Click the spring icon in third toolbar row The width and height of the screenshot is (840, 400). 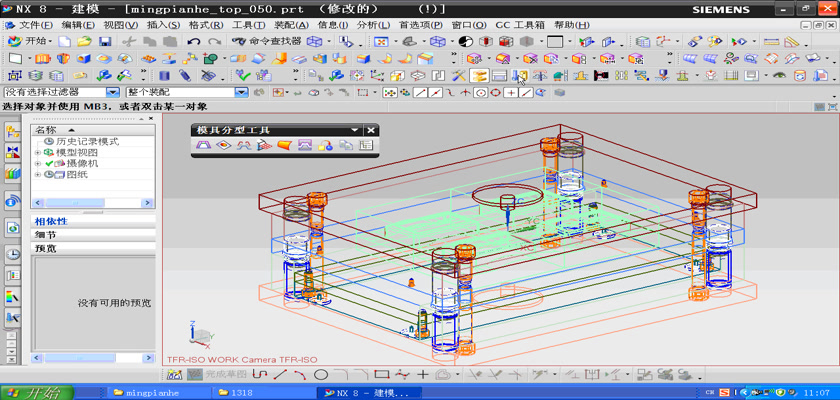[x=185, y=76]
